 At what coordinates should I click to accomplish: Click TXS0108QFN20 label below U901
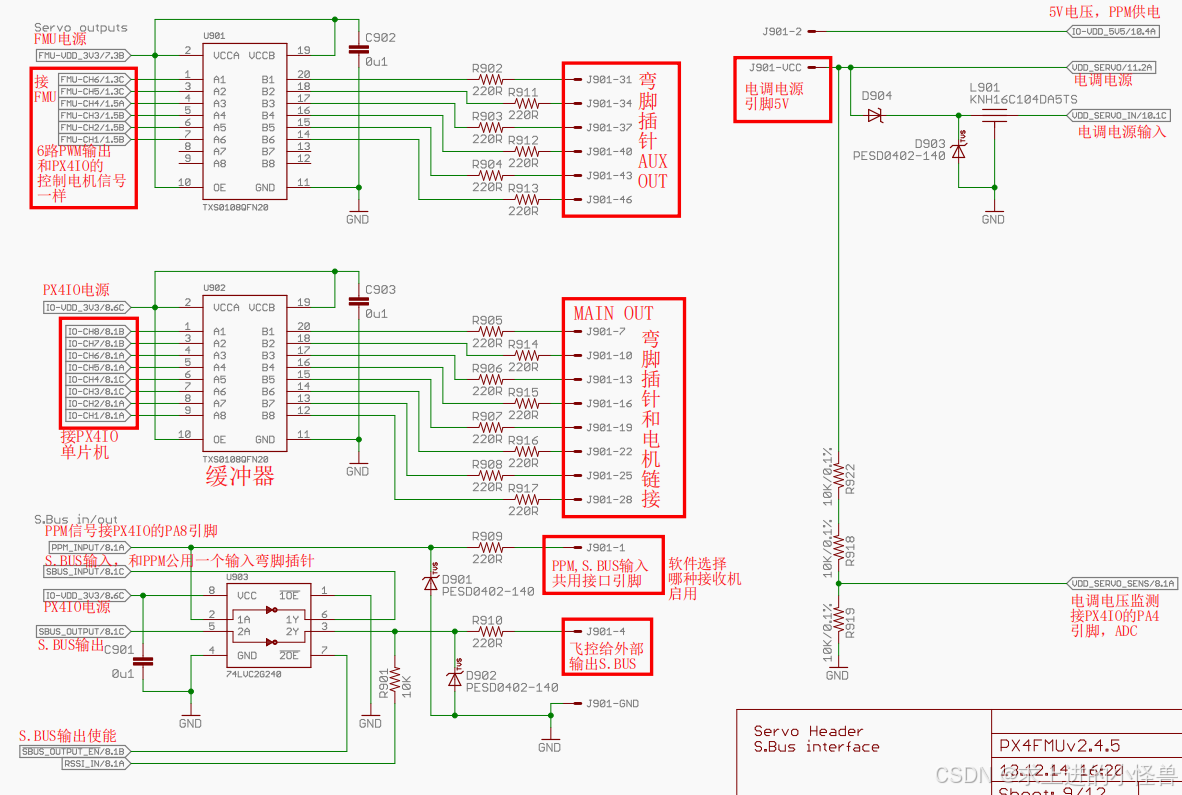[235, 207]
